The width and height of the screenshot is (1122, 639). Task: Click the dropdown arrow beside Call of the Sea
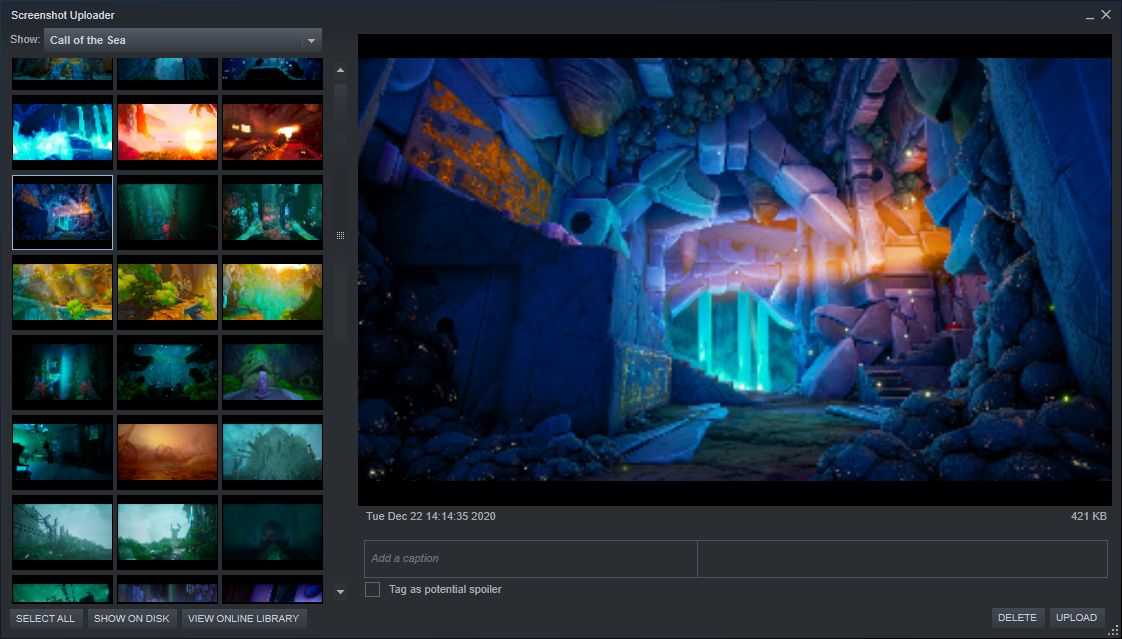pos(311,41)
